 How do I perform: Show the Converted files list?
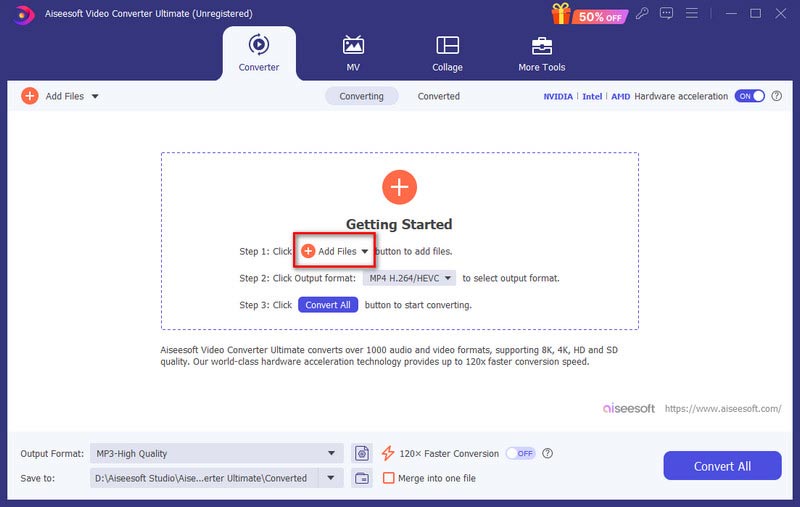coord(438,96)
